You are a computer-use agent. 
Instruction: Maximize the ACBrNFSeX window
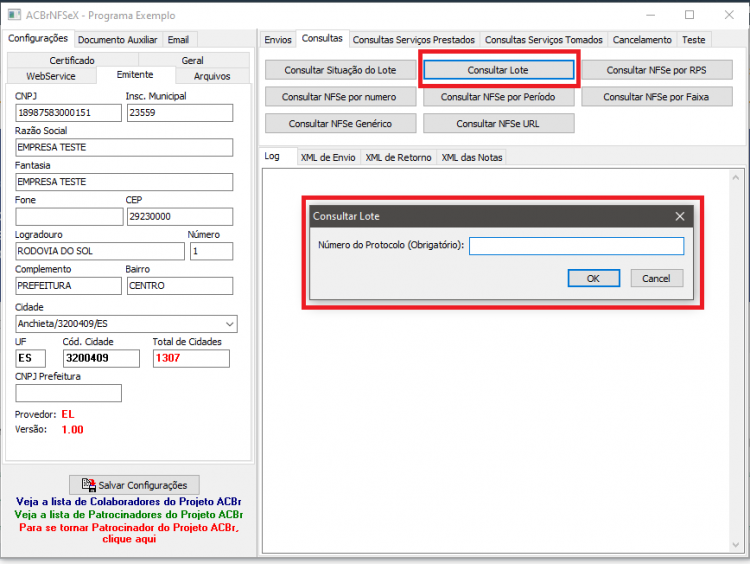689,15
